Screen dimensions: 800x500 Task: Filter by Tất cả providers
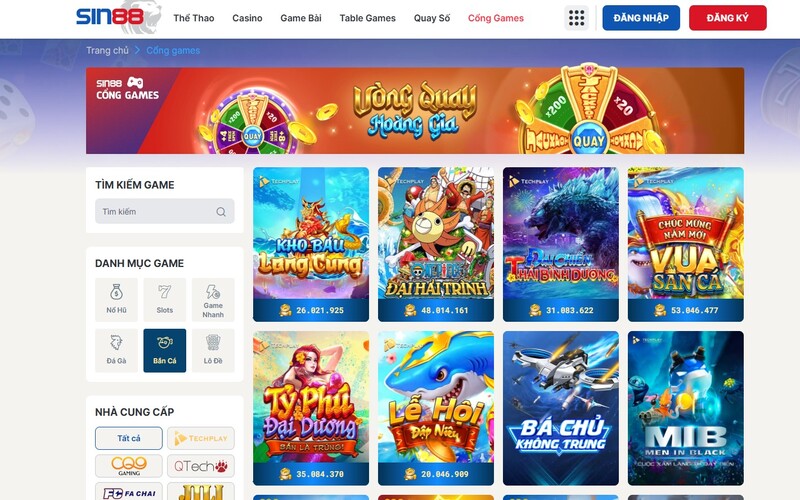129,438
